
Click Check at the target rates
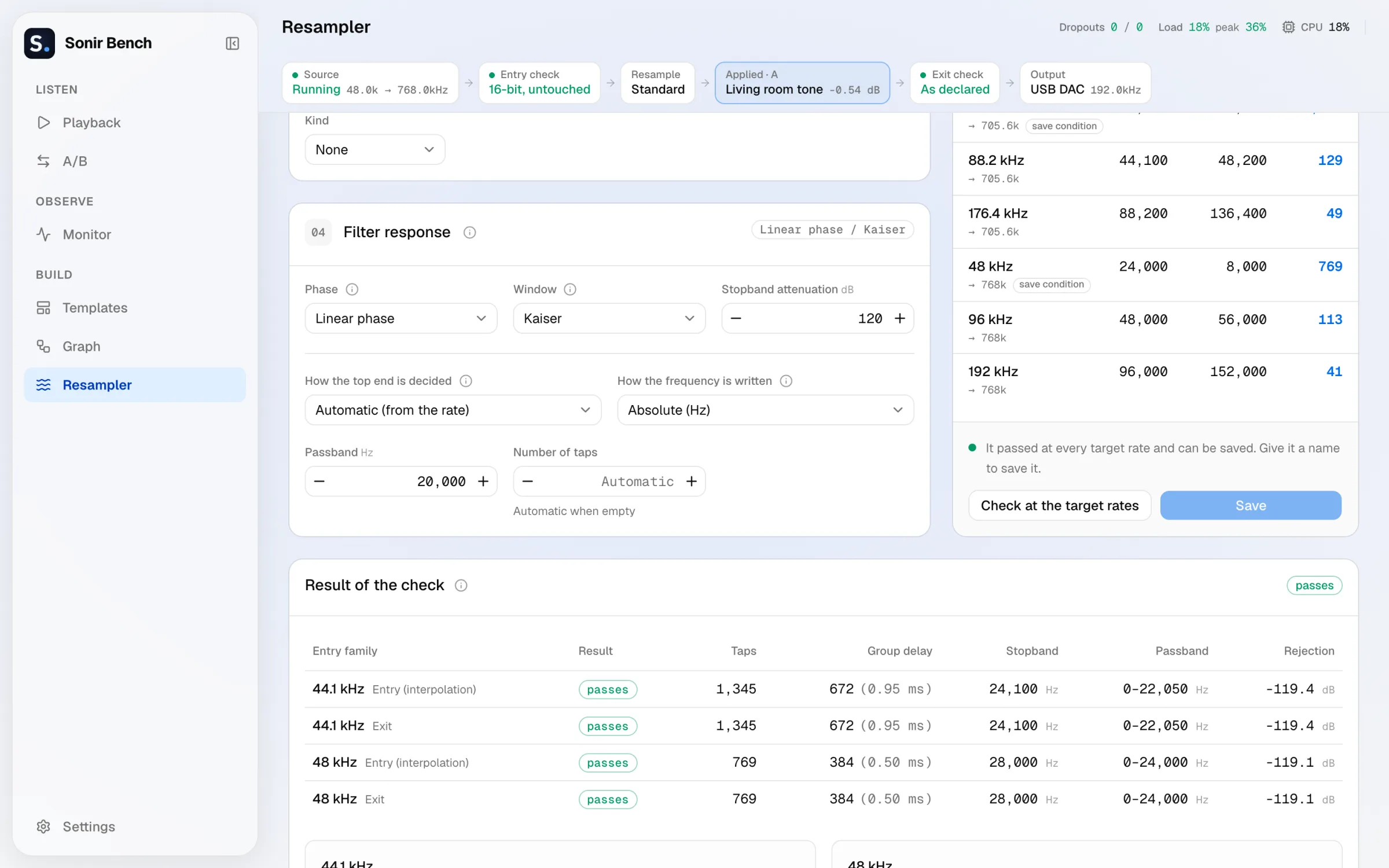(1060, 506)
